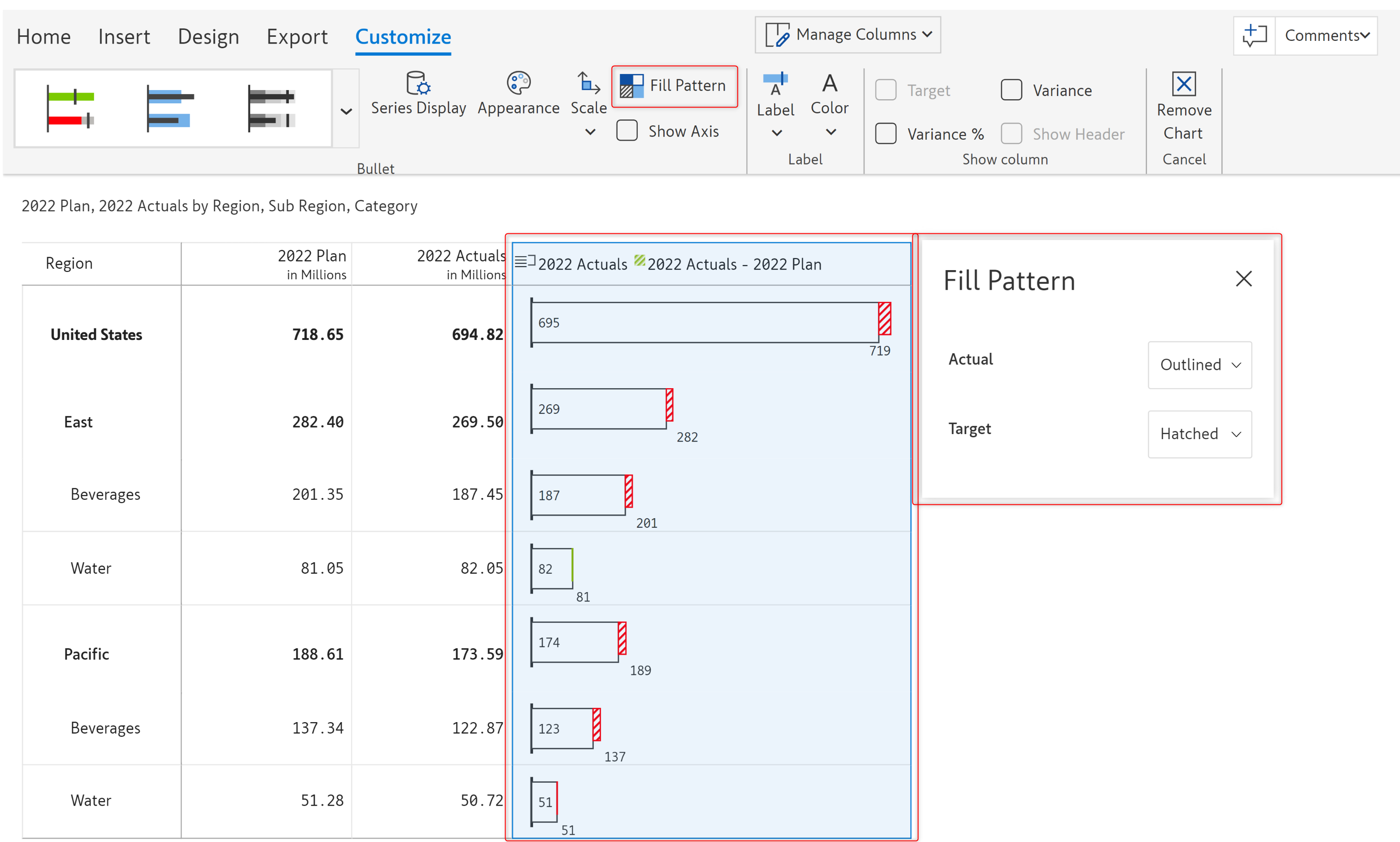This screenshot has height=842, width=1400.
Task: Expand the bullet chart styles gallery
Action: point(346,111)
